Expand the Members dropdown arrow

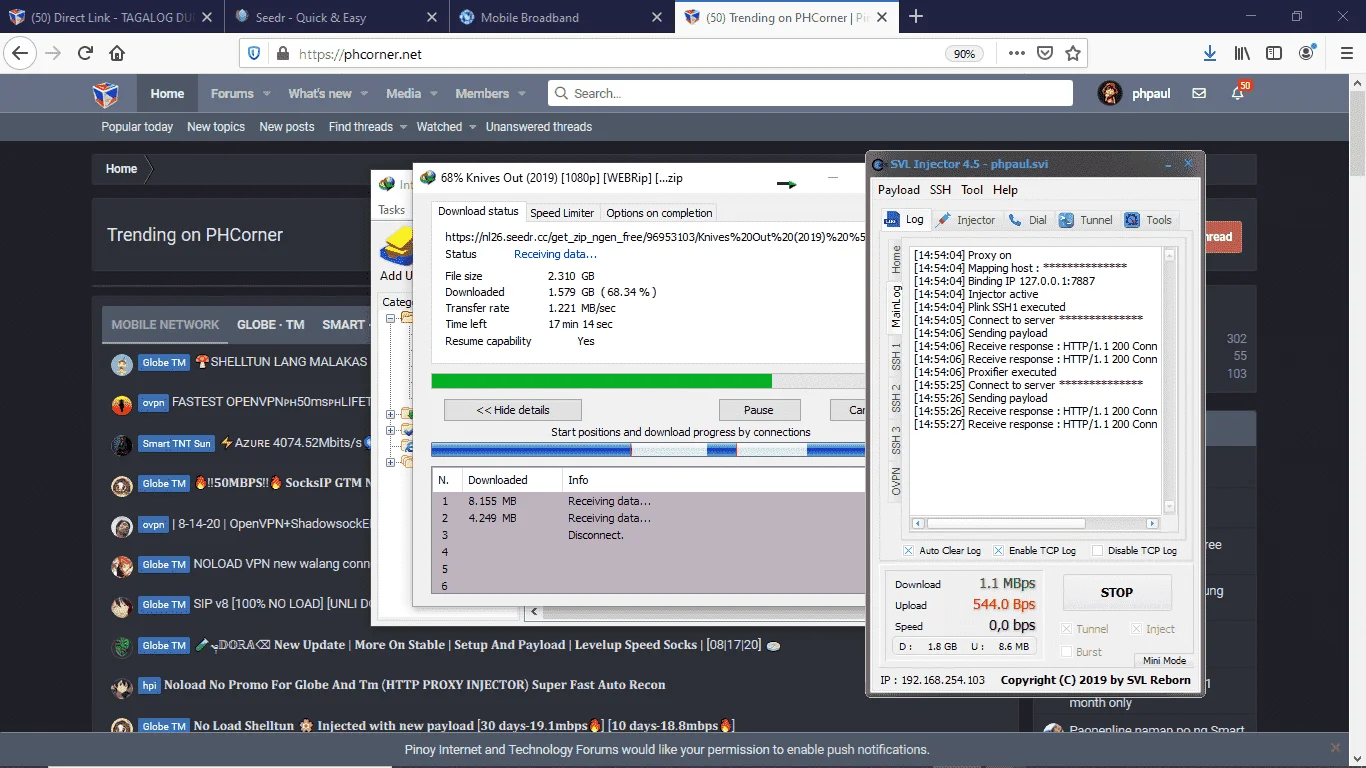point(522,94)
